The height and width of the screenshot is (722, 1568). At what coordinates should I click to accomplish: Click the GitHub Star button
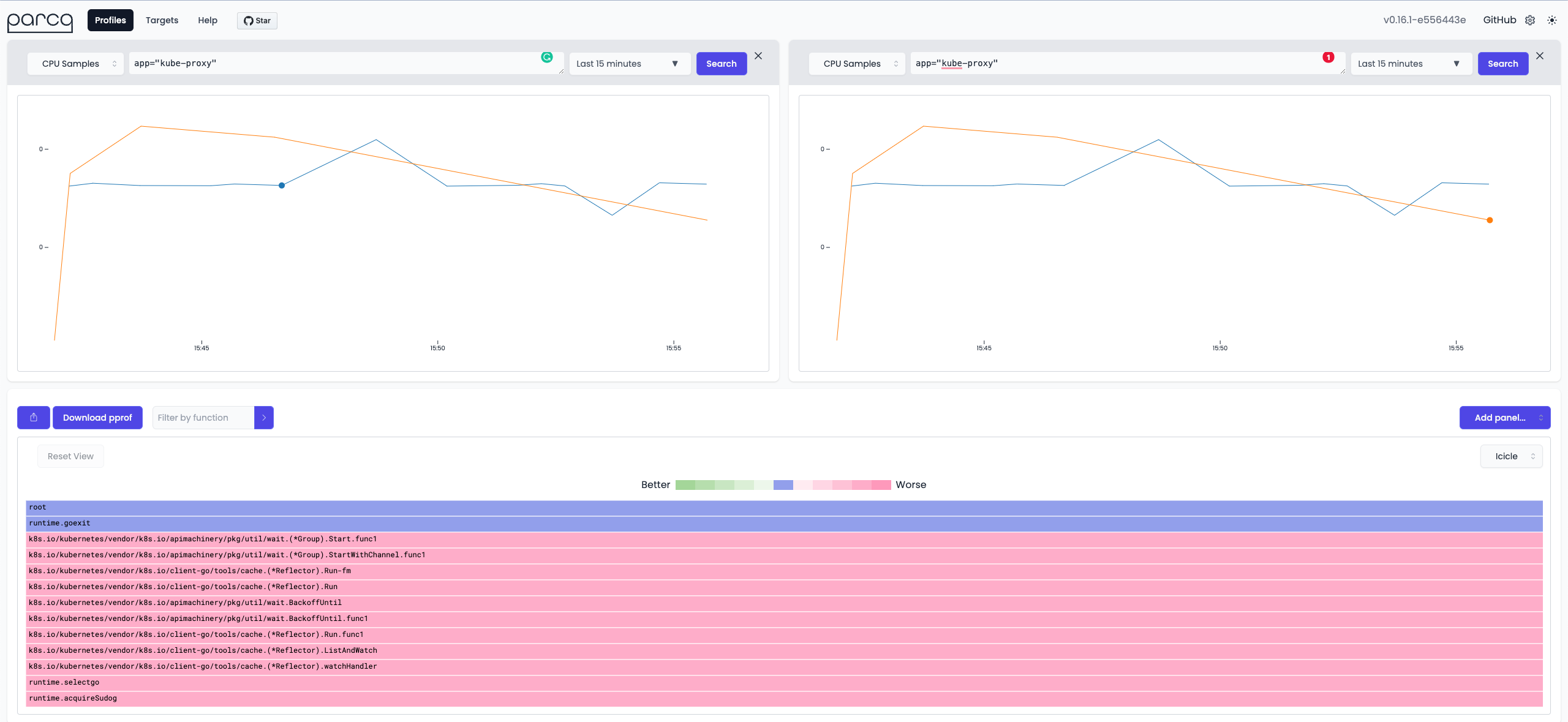(x=257, y=21)
